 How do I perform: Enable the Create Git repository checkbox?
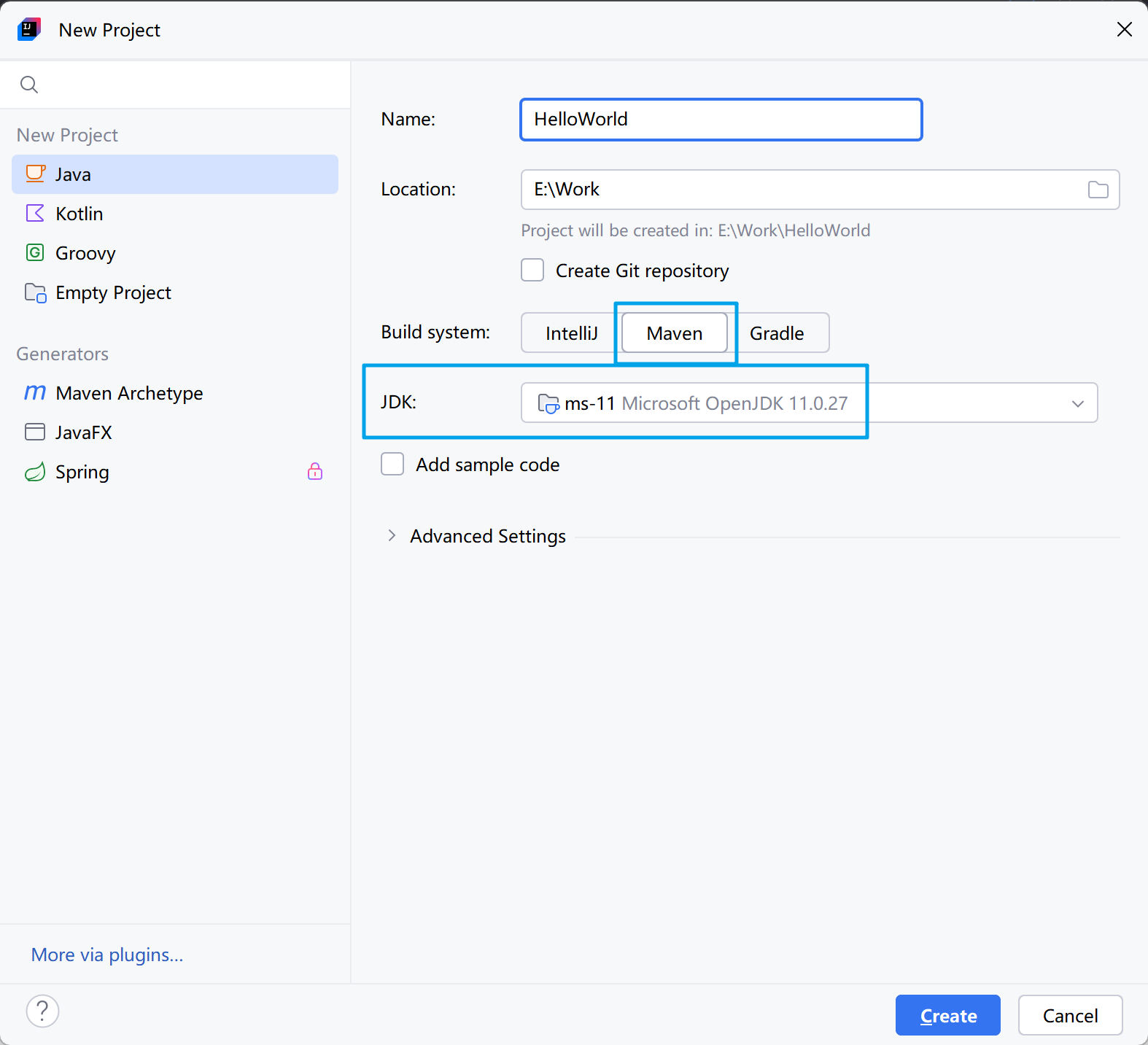532,271
